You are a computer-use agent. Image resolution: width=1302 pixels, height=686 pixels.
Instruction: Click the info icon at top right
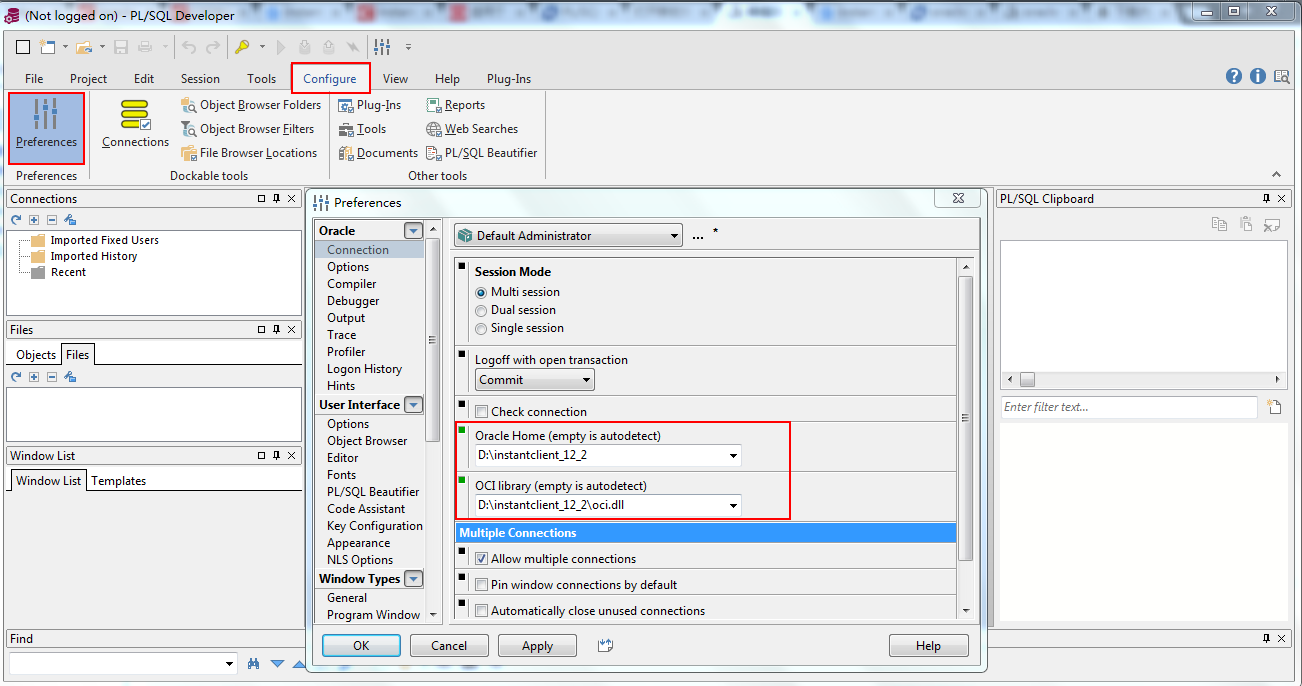coord(1258,77)
